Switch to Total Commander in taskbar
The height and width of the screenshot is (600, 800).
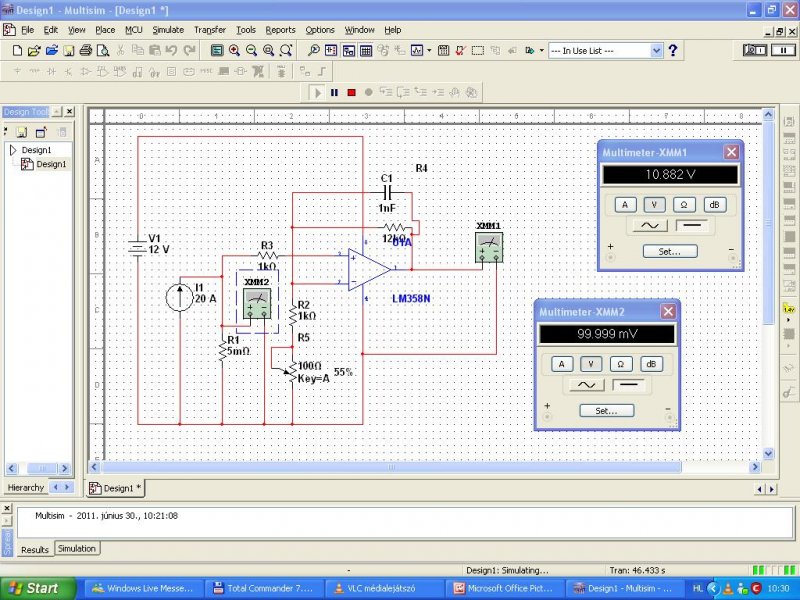point(263,588)
